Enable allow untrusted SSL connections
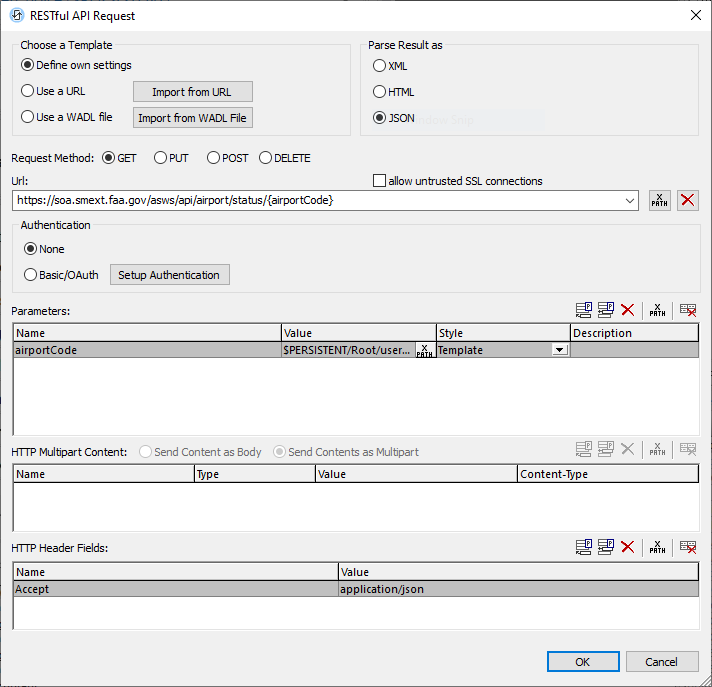Screen dimensions: 712x687 tap(379, 181)
